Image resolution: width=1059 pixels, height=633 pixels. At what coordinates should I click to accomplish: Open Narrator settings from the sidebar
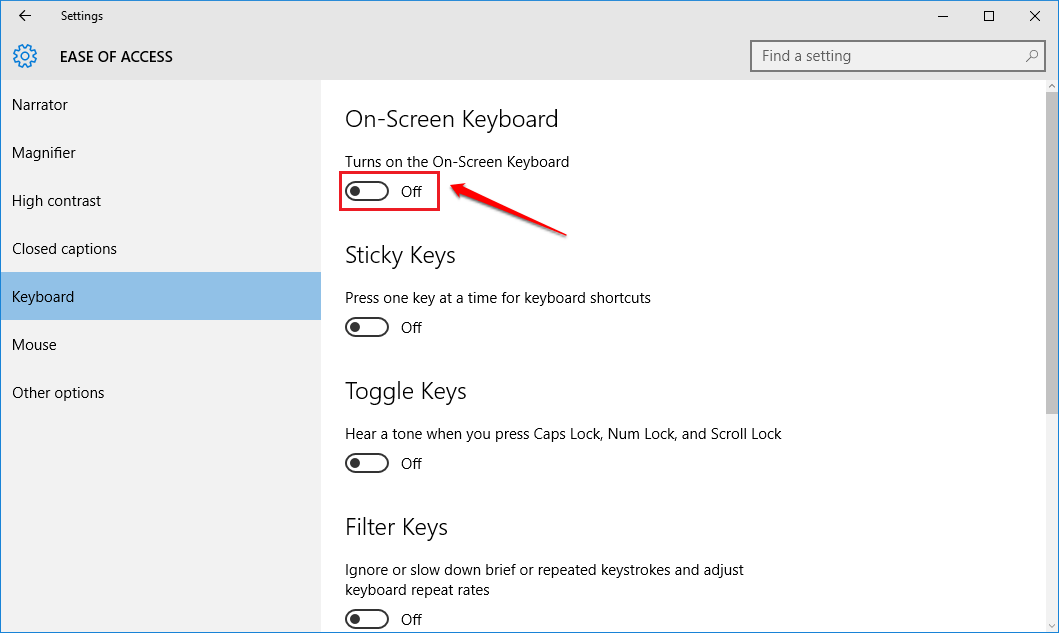(40, 104)
